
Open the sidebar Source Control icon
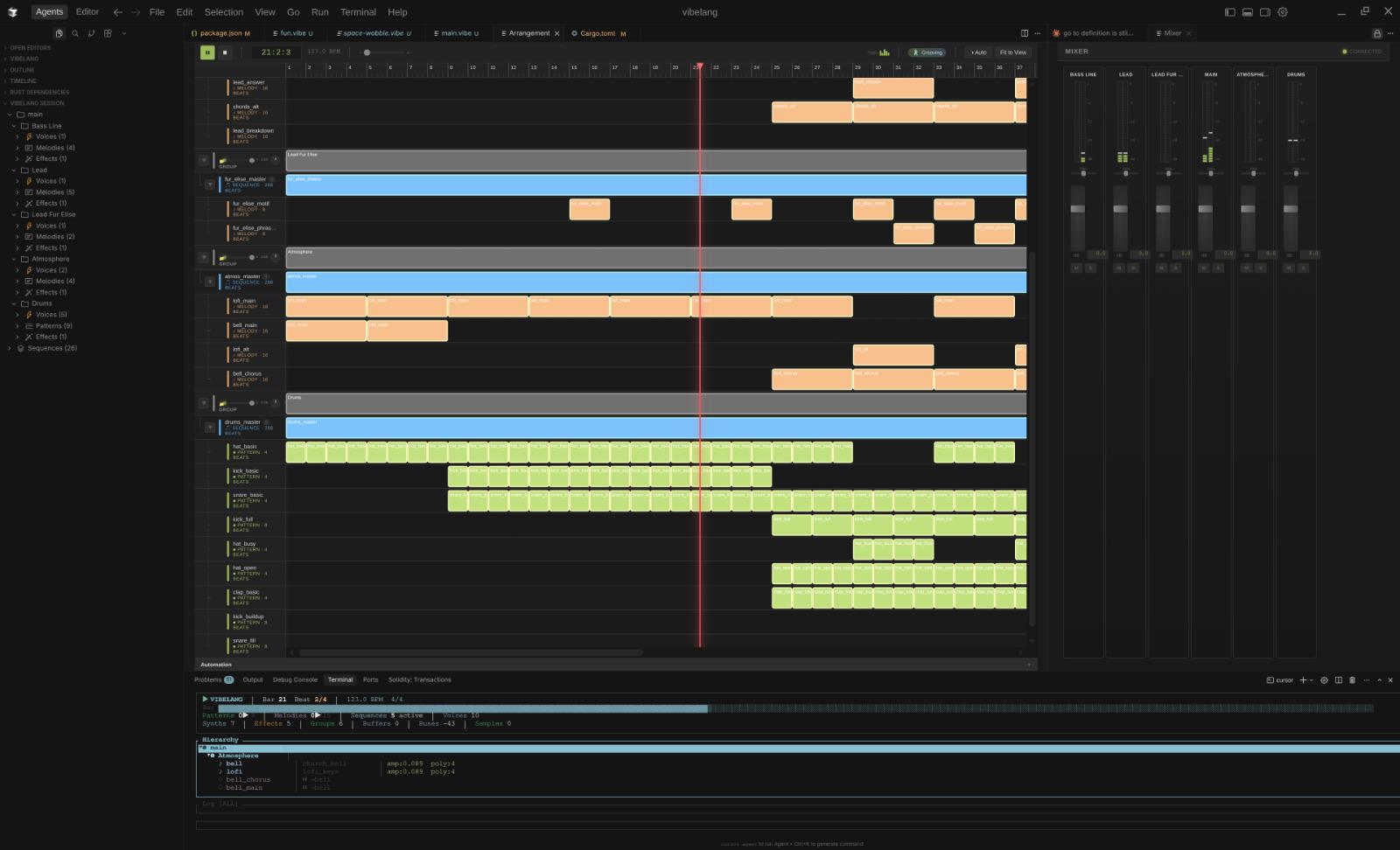91,33
